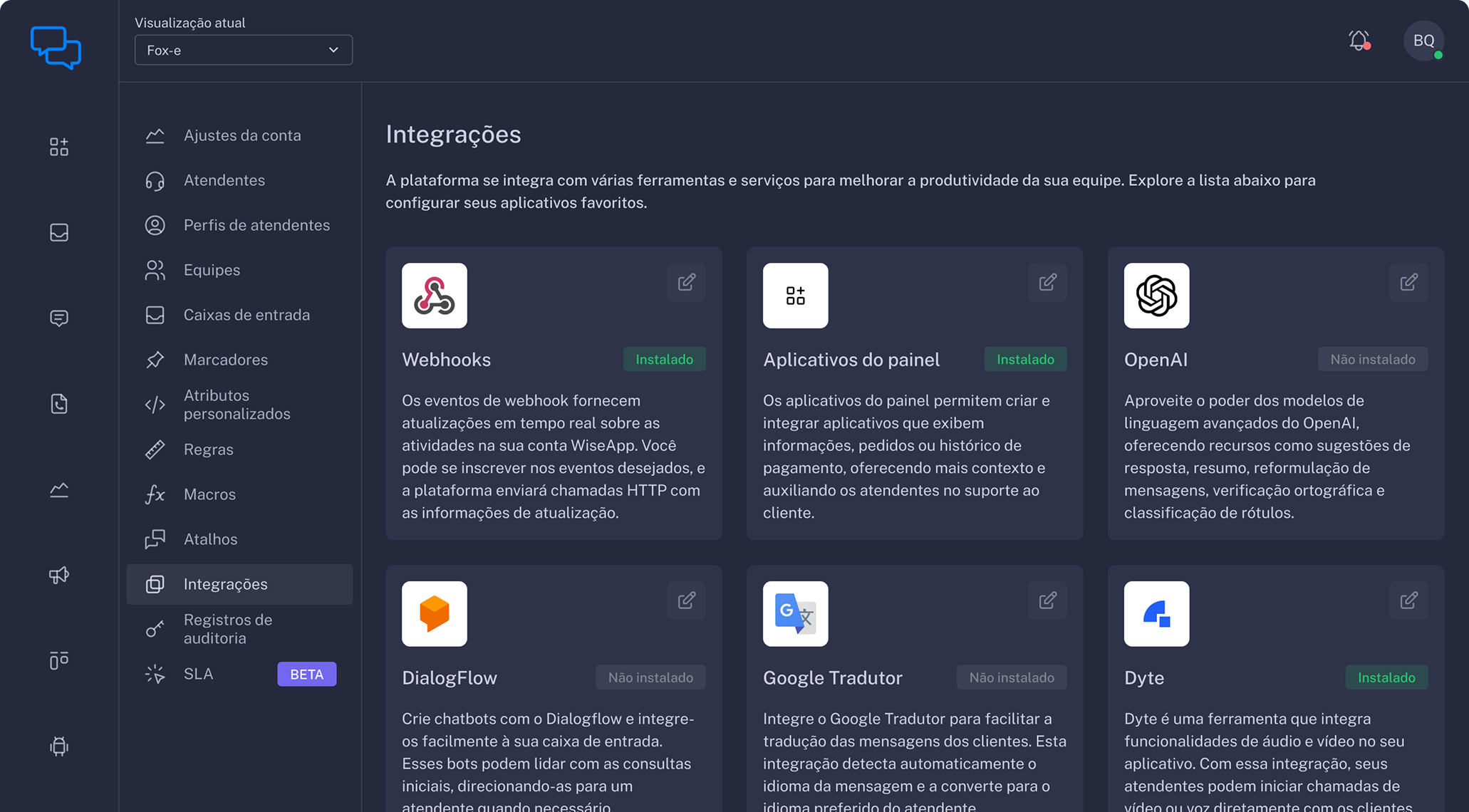Click edit icon on Google Tradutor card
Screen dimensions: 1469x812
click(x=1047, y=600)
